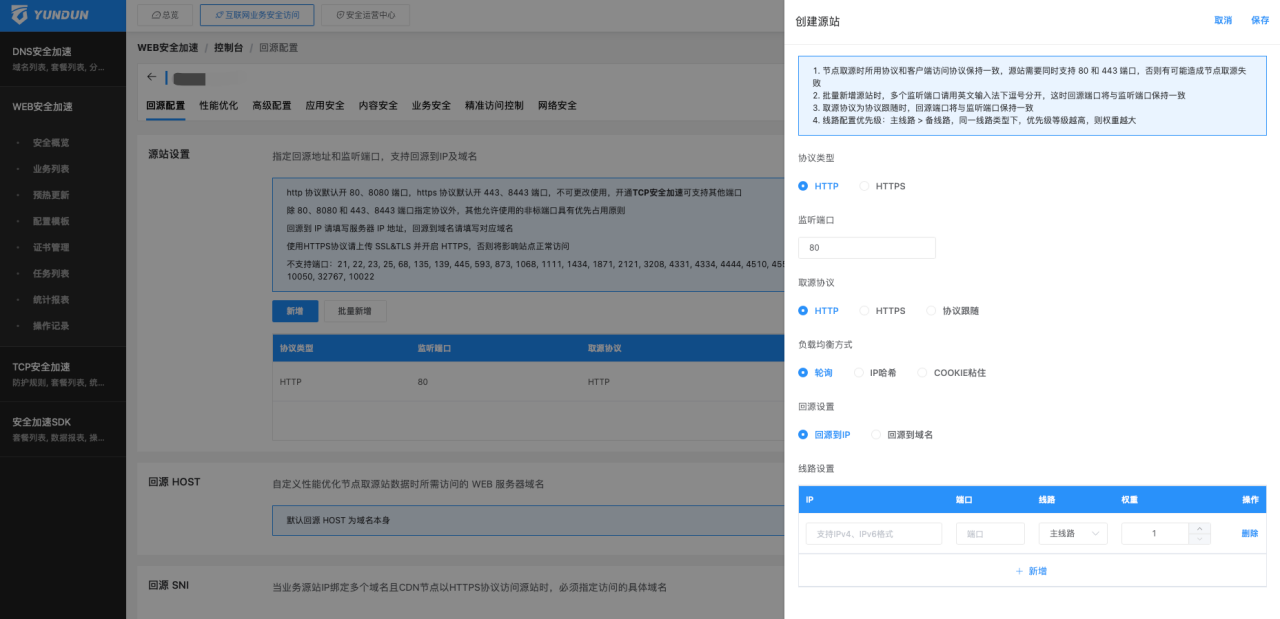Open the 业务安全 tab
This screenshot has height=619, width=1280.
click(431, 105)
